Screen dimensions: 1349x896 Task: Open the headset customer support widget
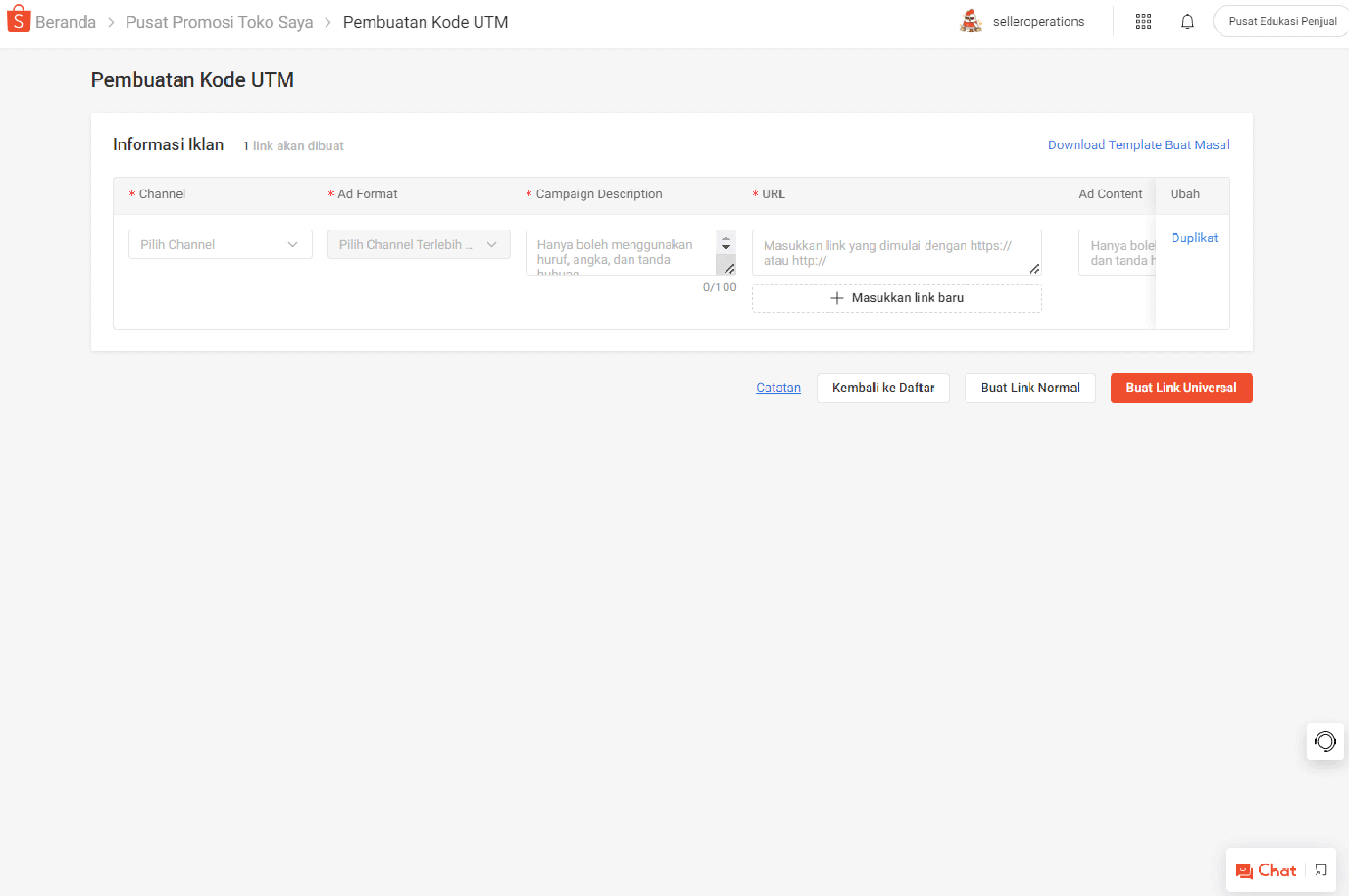[x=1325, y=741]
